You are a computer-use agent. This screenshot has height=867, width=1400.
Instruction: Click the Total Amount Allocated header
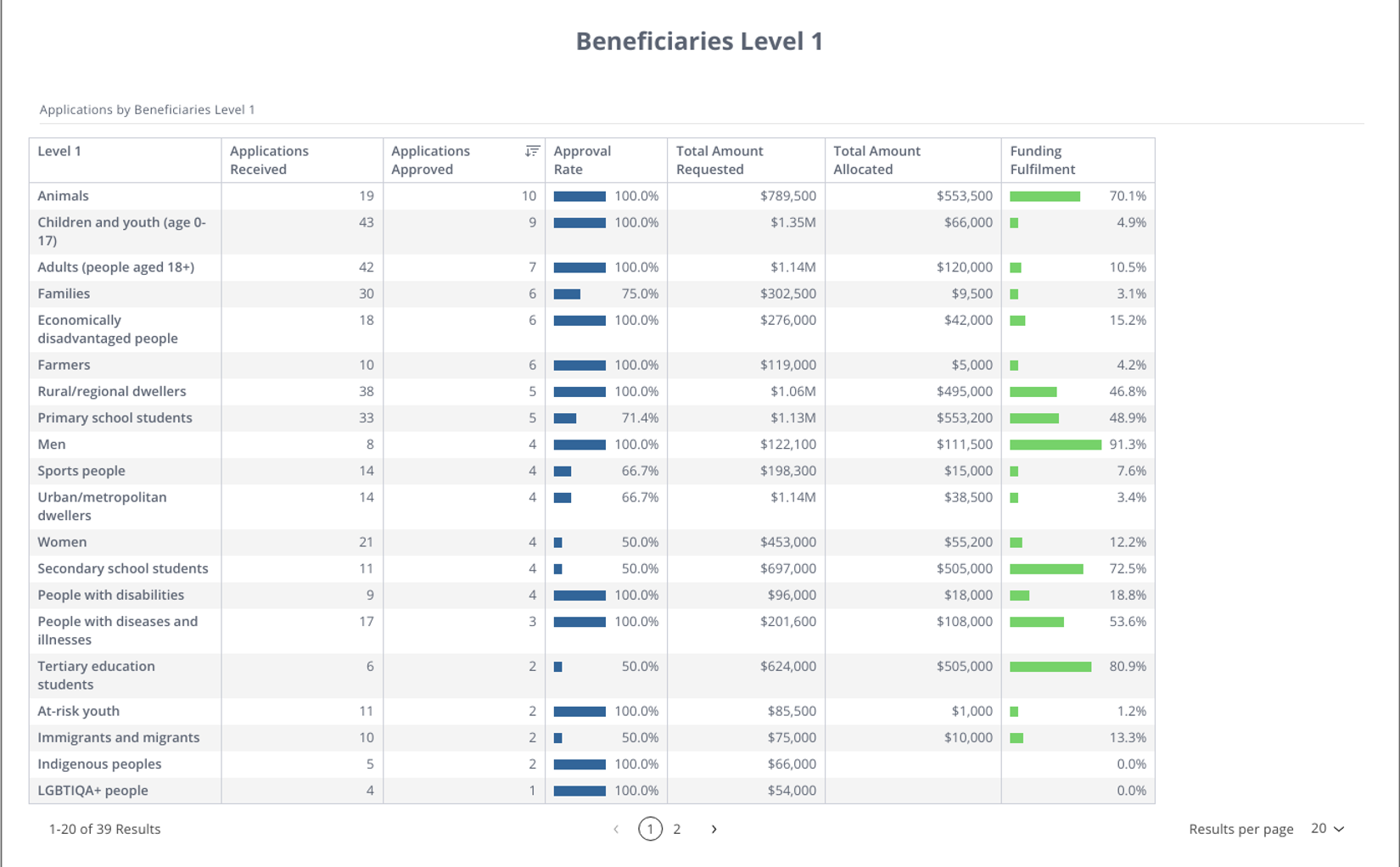(x=876, y=160)
